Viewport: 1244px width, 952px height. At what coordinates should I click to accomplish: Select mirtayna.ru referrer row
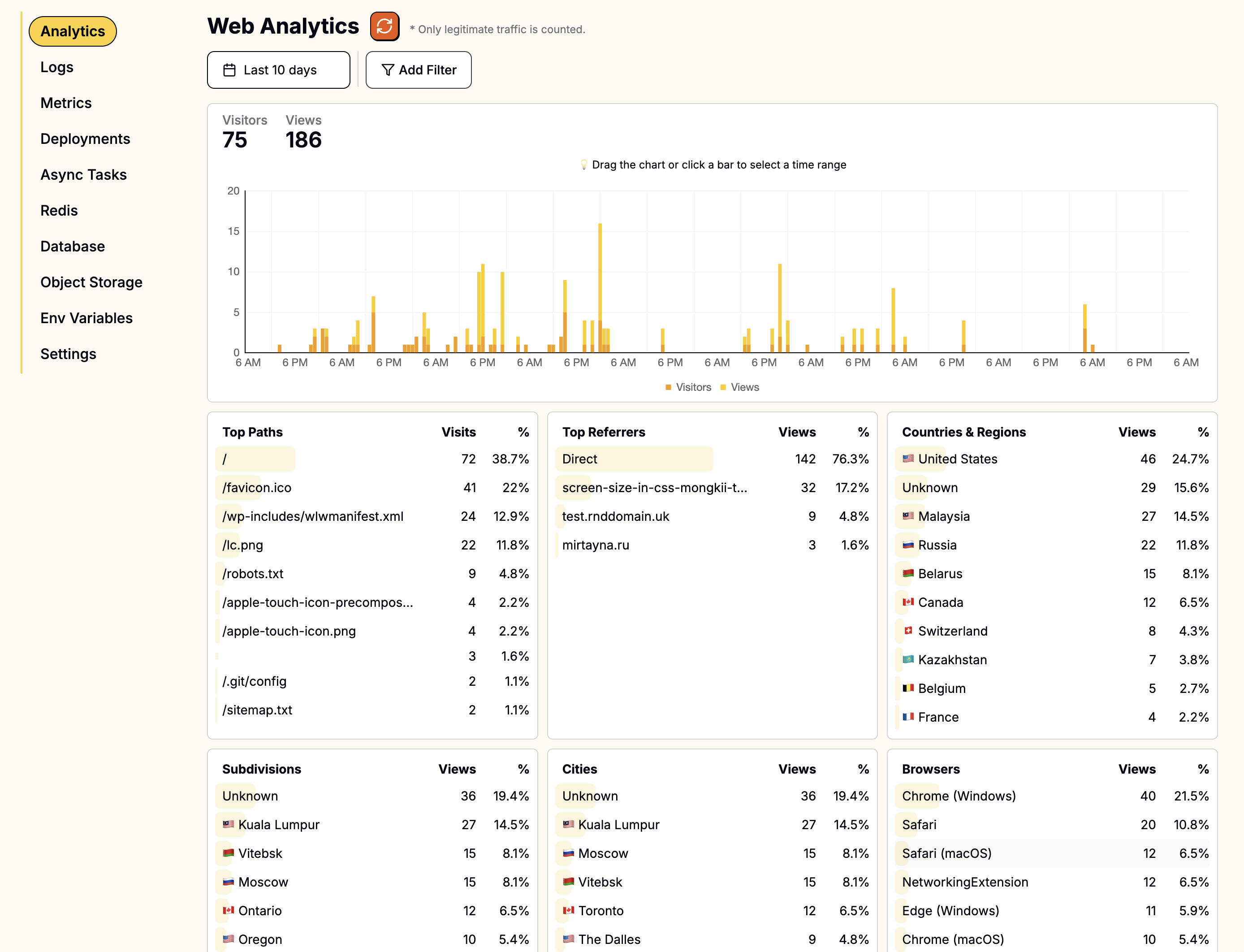pos(713,545)
